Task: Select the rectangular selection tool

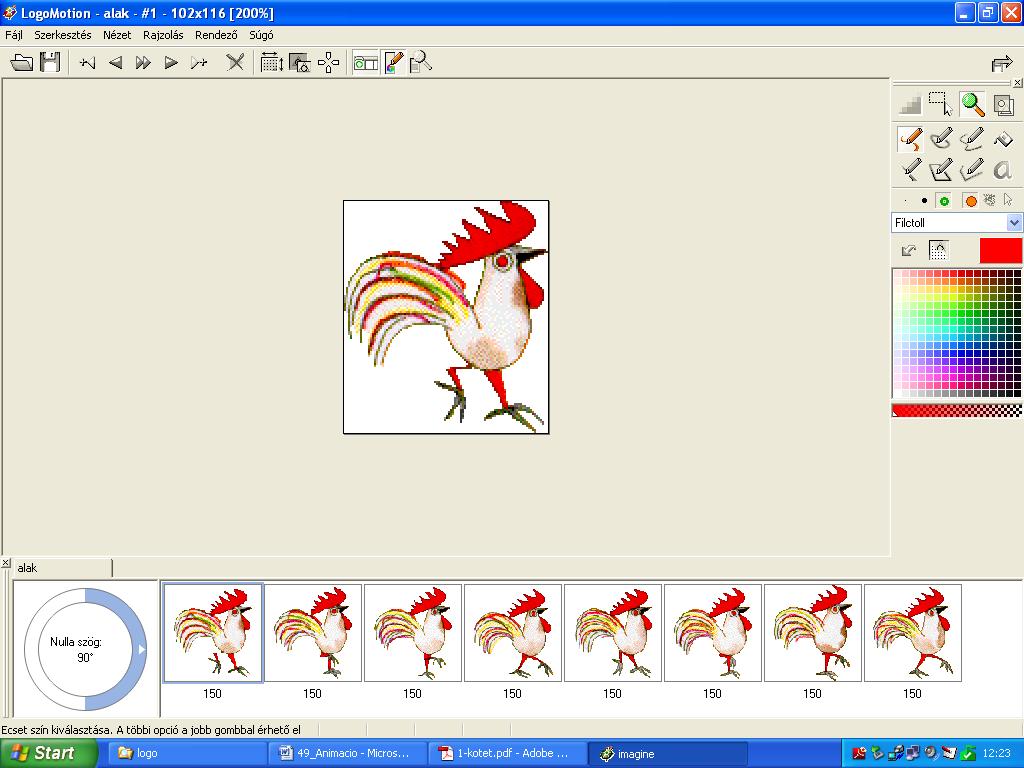Action: tap(941, 104)
